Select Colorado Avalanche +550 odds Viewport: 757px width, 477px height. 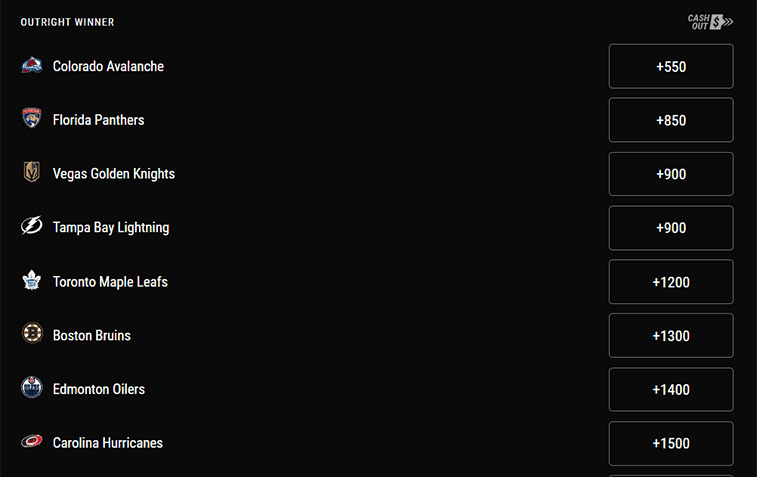[x=671, y=67]
